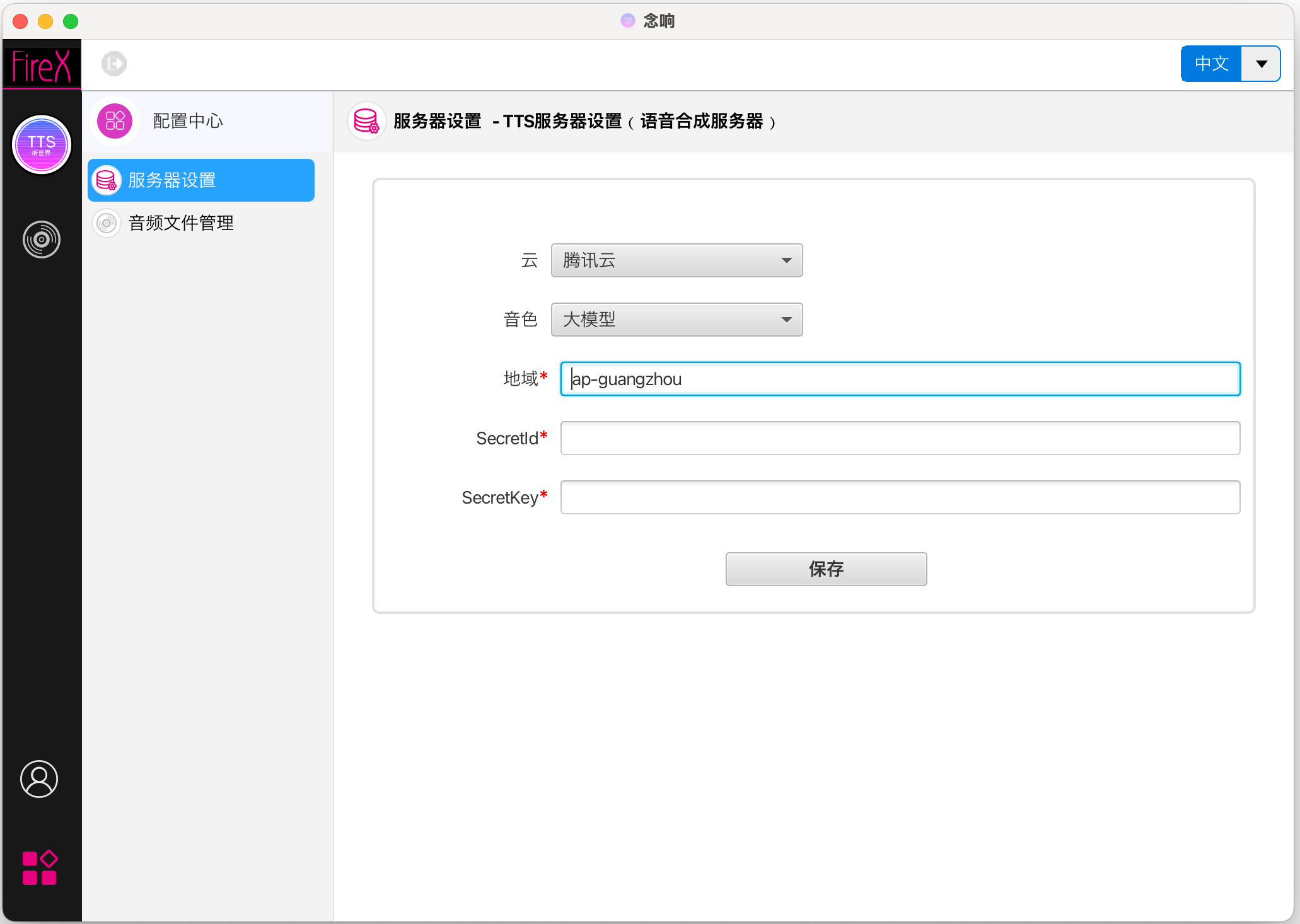Click the database icon inside the blue menu entry
Screen dimensions: 1300x924
pyautogui.click(x=106, y=180)
